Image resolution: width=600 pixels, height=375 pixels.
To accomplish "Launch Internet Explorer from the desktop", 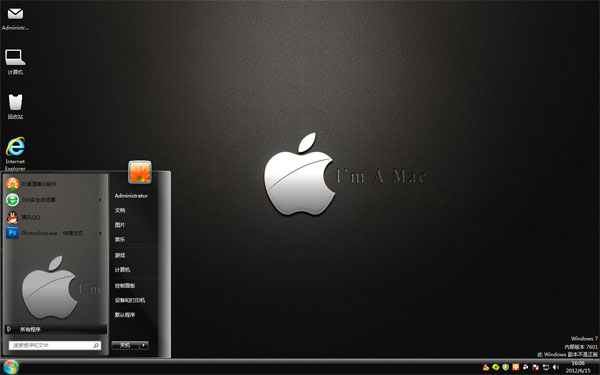I will [15, 153].
